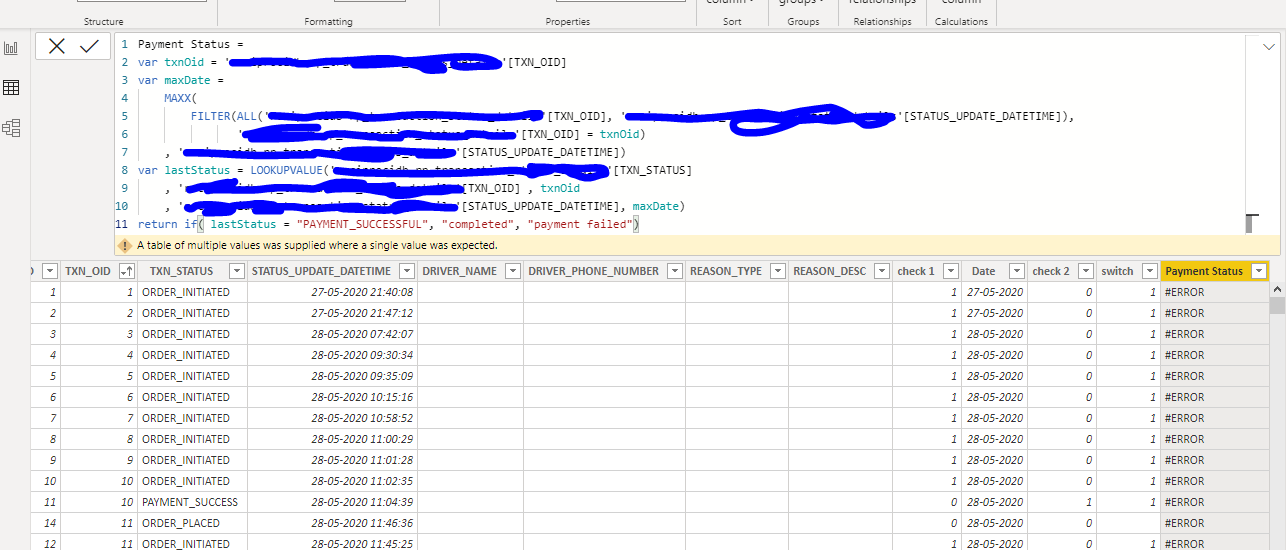
Task: Expand the formula bar with the chevron
Action: 1269,46
